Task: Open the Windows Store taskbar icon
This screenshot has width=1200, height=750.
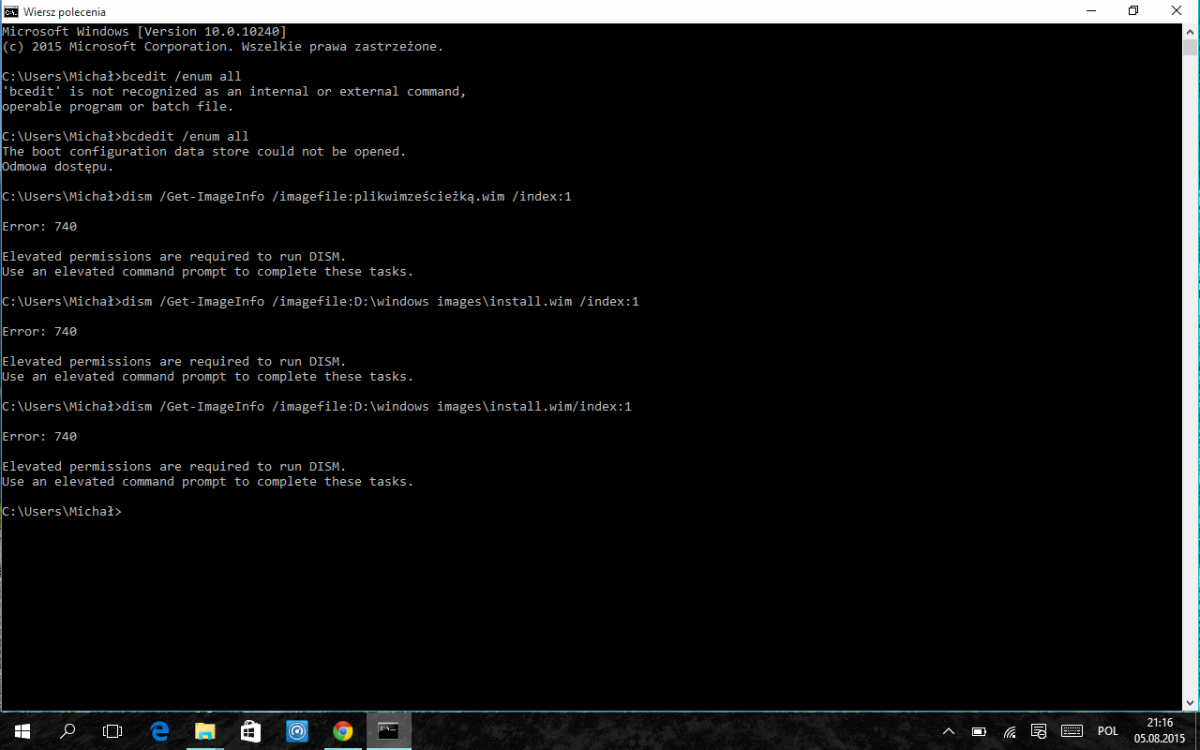Action: (251, 731)
